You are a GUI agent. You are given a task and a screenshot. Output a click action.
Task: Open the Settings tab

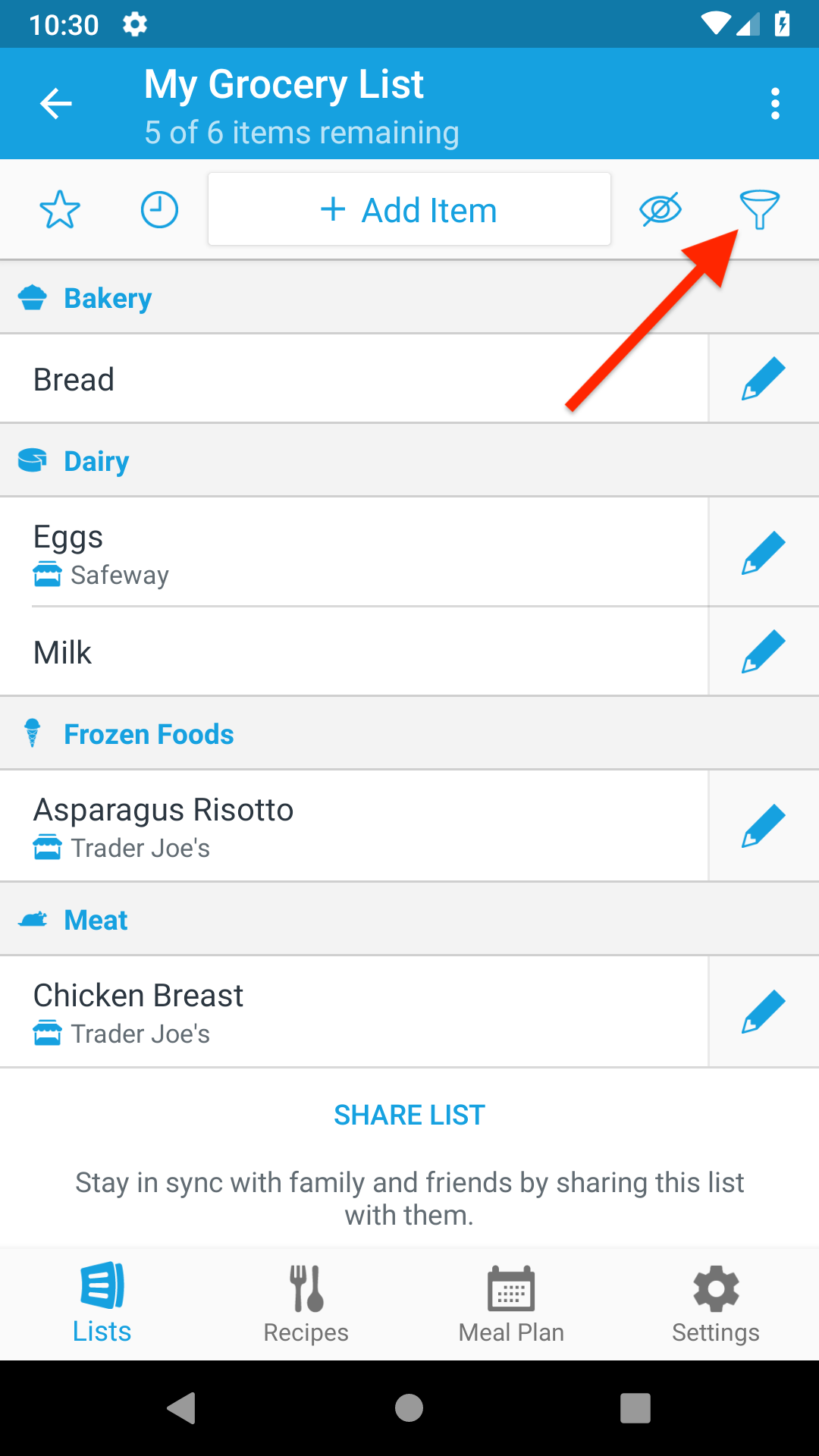716,1304
